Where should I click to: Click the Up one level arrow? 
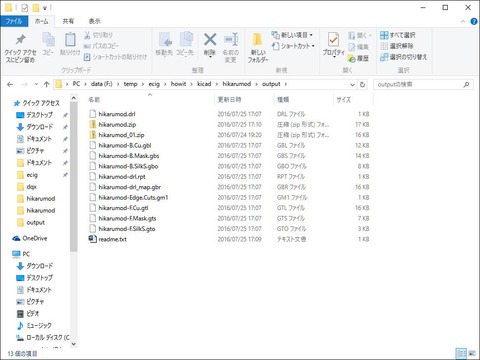click(x=47, y=84)
